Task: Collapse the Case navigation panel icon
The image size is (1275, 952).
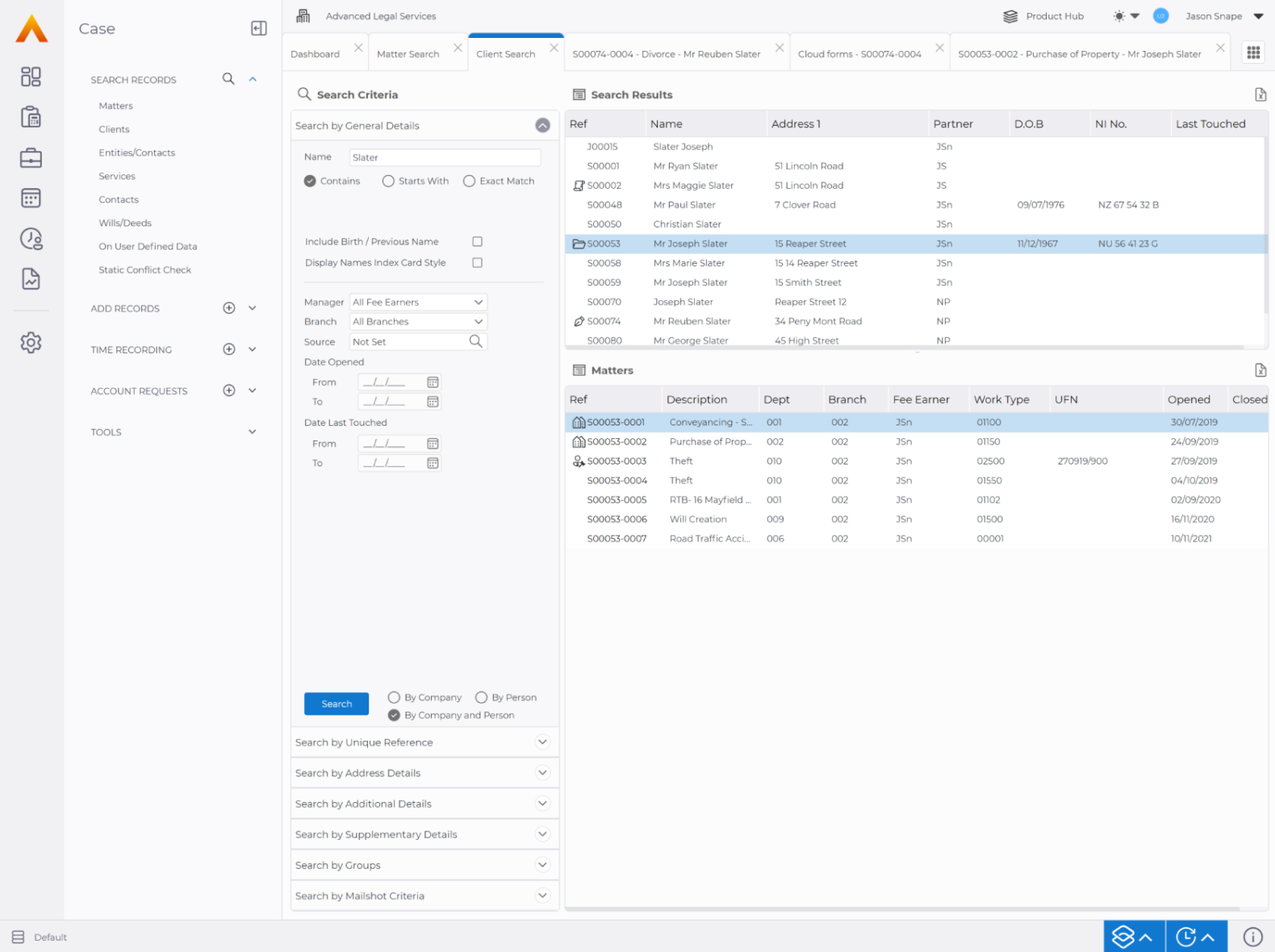Action: (x=259, y=28)
